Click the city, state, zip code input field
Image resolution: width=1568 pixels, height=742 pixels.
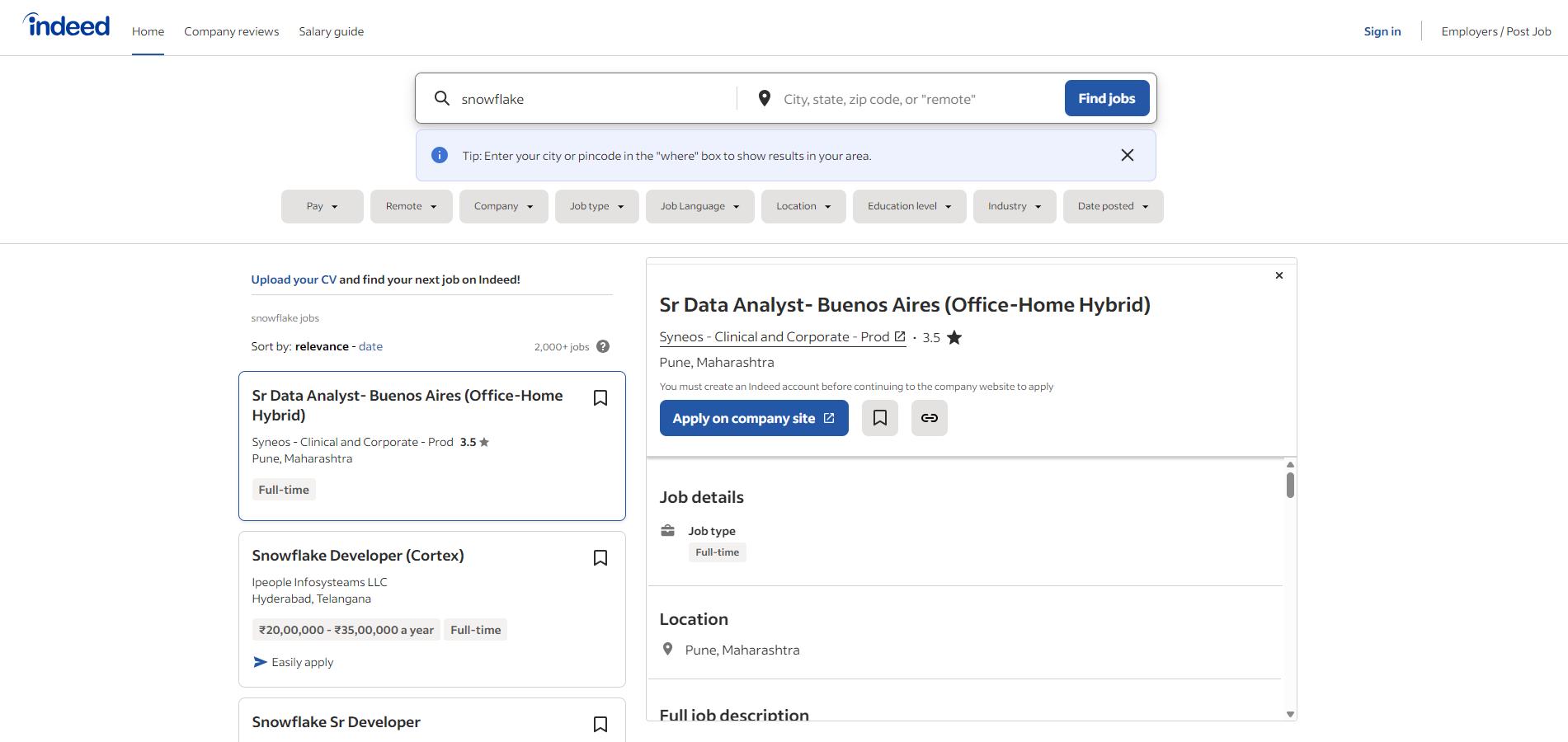click(916, 99)
